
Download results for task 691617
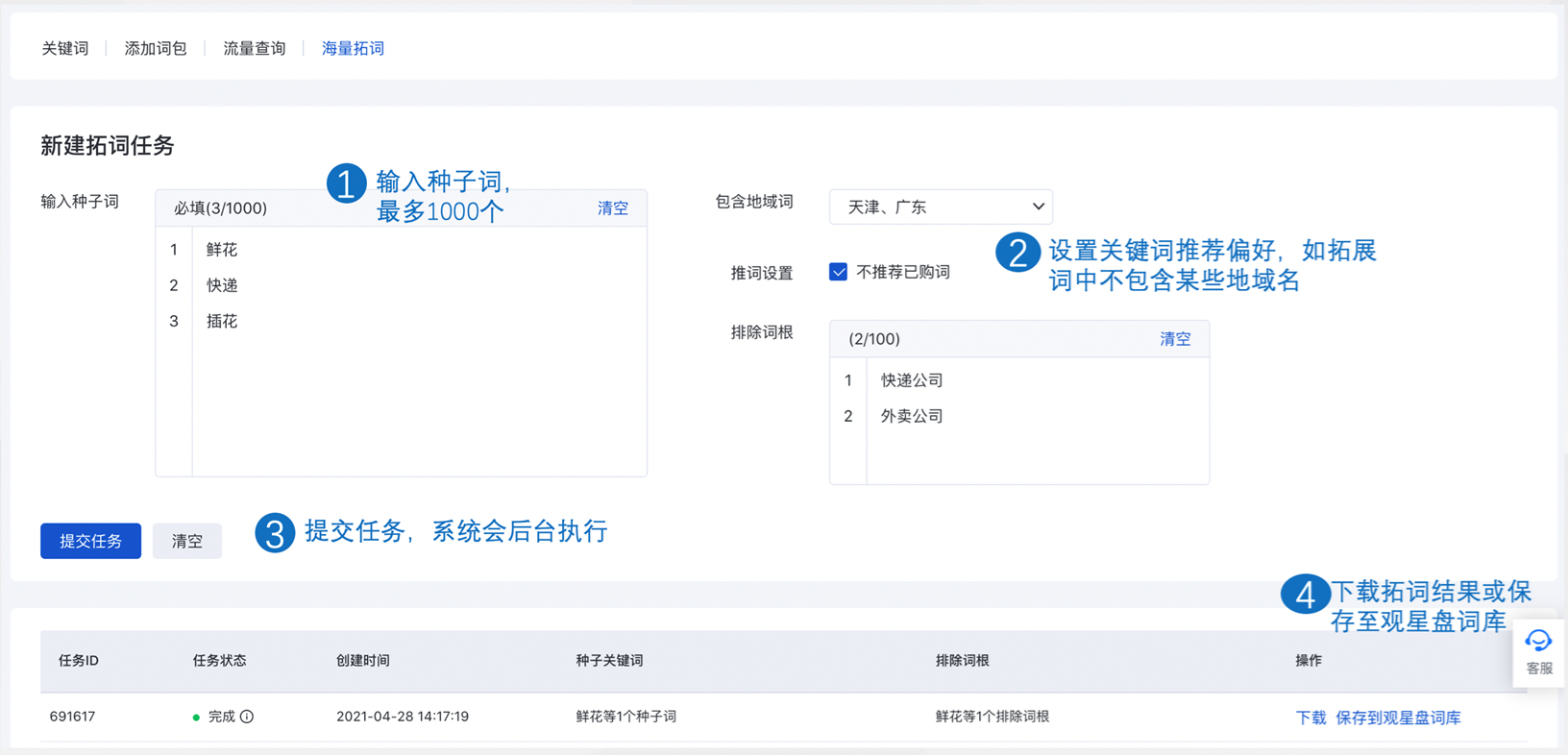click(x=1311, y=718)
